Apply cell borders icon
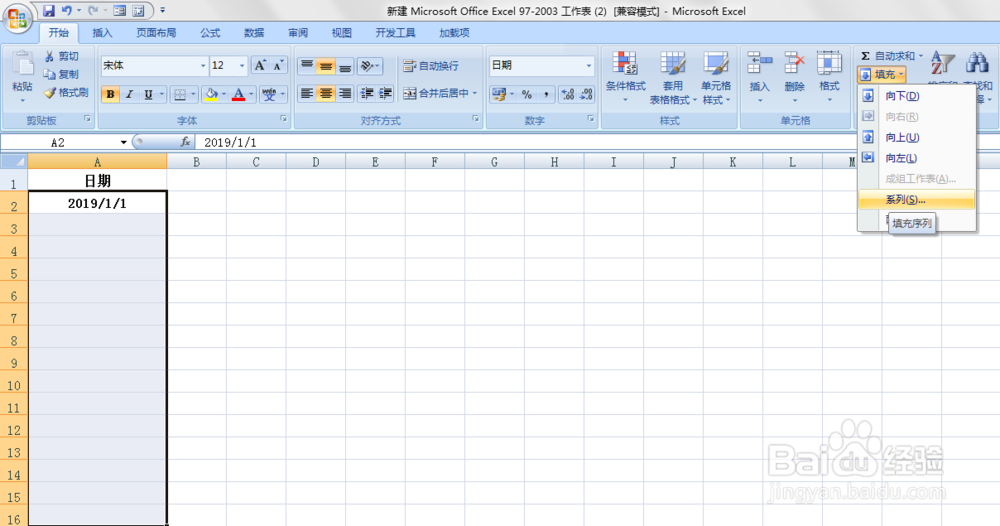 click(x=180, y=94)
